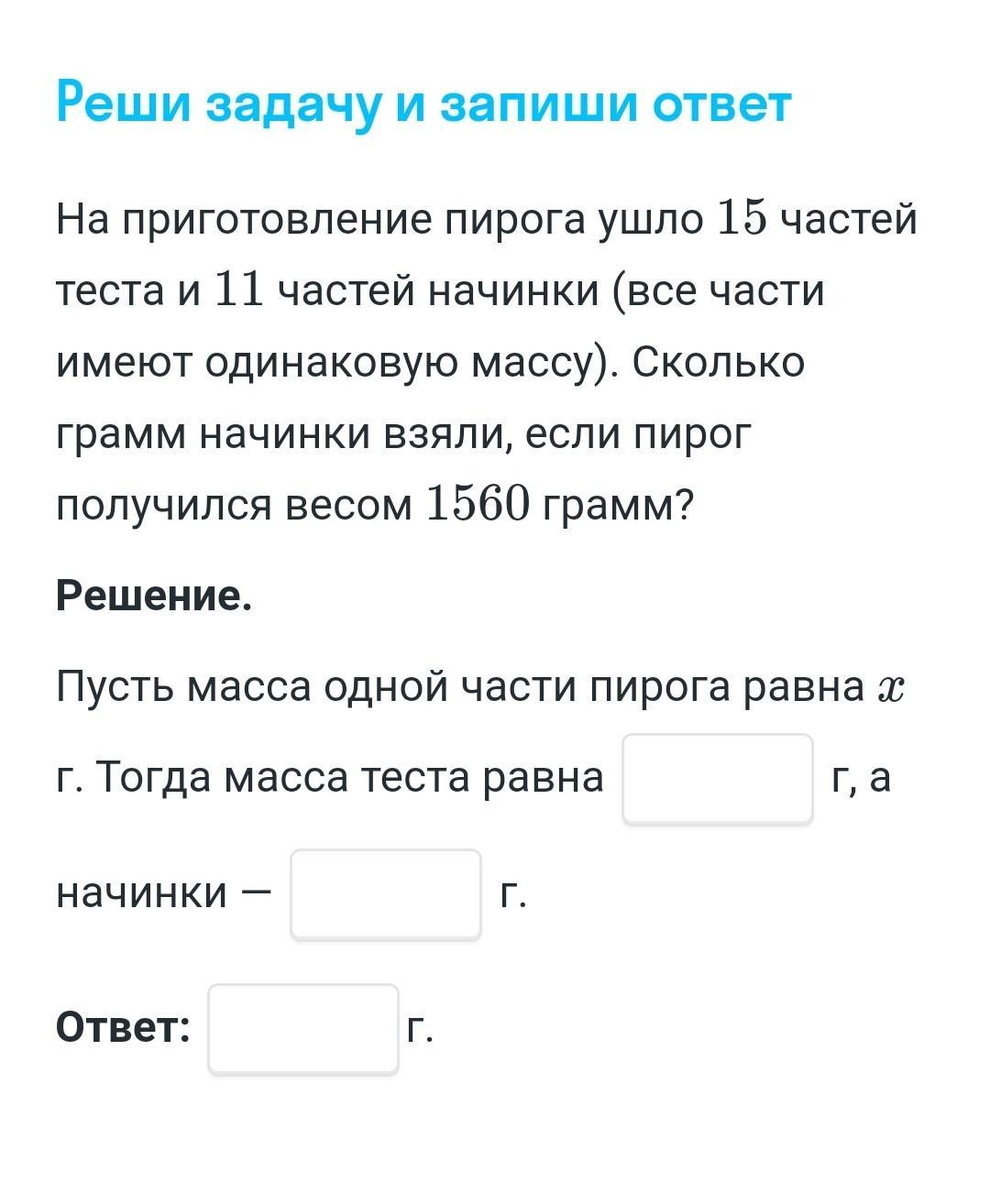Screen dimensions: 990x1204
Task: Click the word 'начинки —' before the second field
Action: tap(164, 893)
